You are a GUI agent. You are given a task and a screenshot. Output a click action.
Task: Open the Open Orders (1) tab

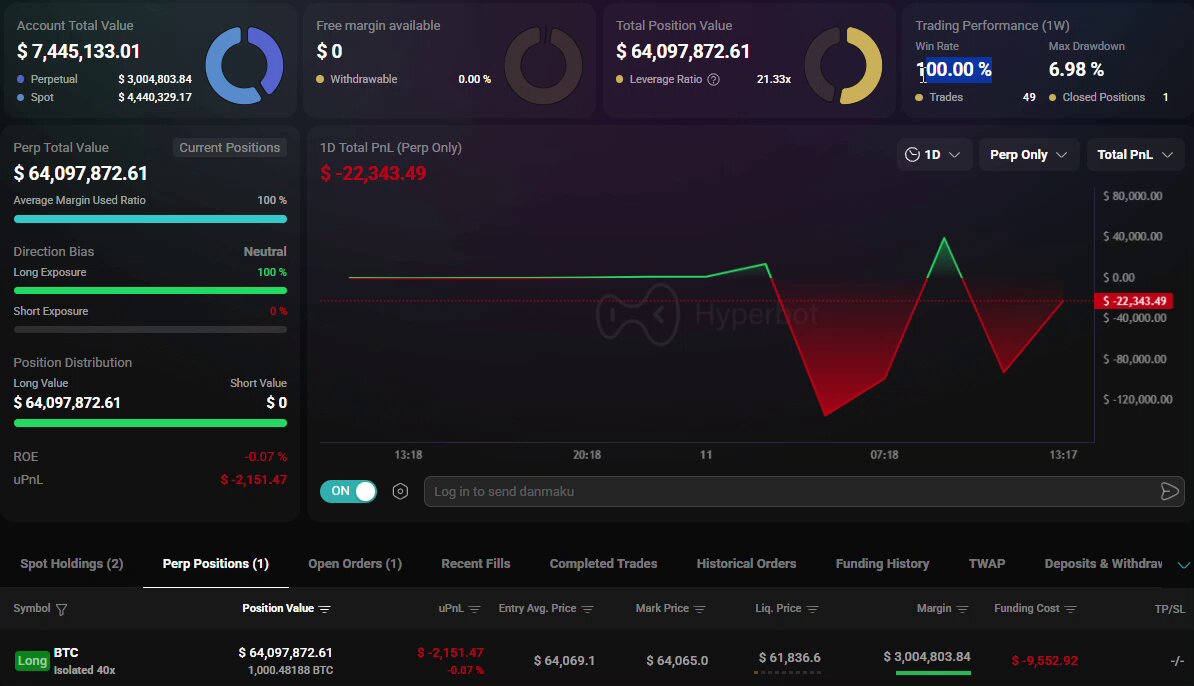(x=355, y=564)
